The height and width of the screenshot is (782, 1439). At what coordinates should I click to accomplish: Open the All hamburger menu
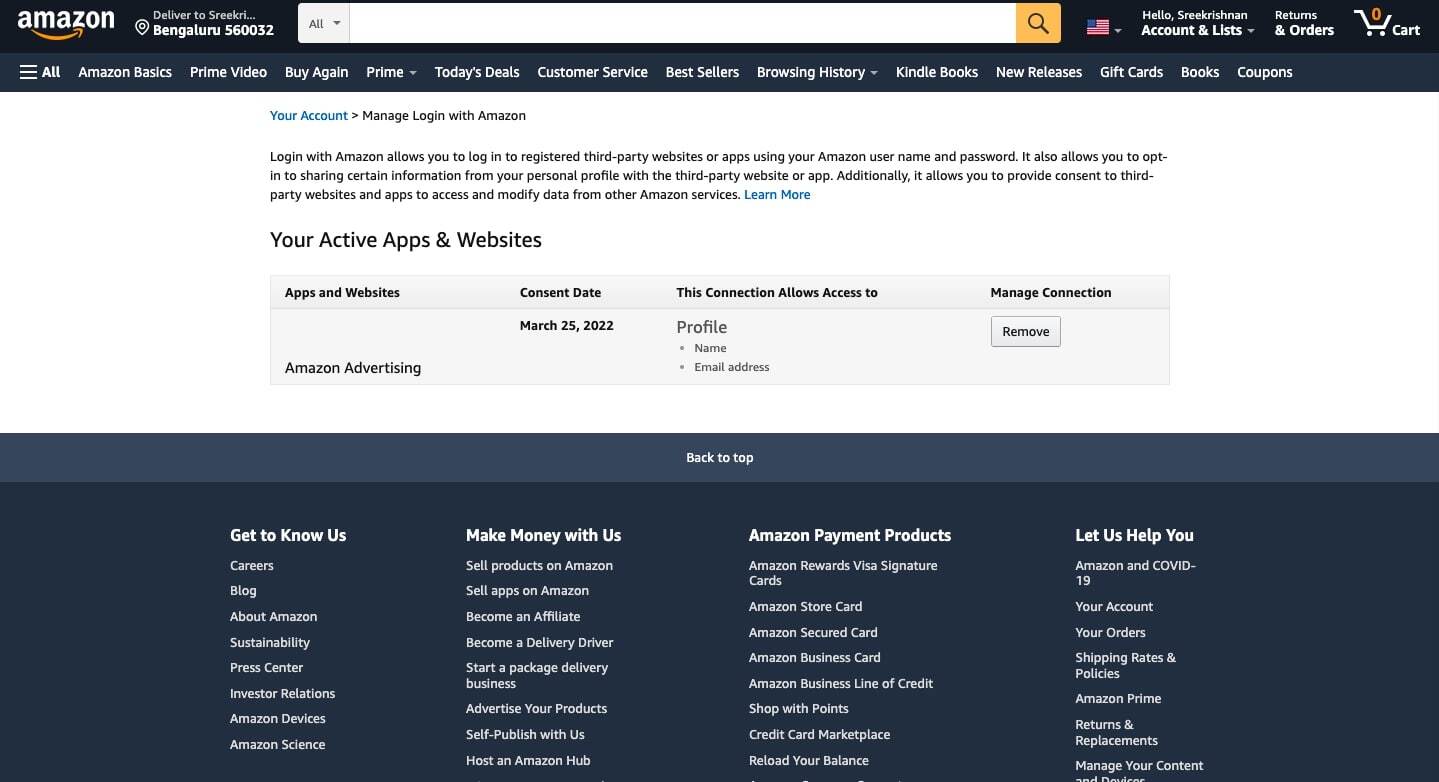pos(40,72)
